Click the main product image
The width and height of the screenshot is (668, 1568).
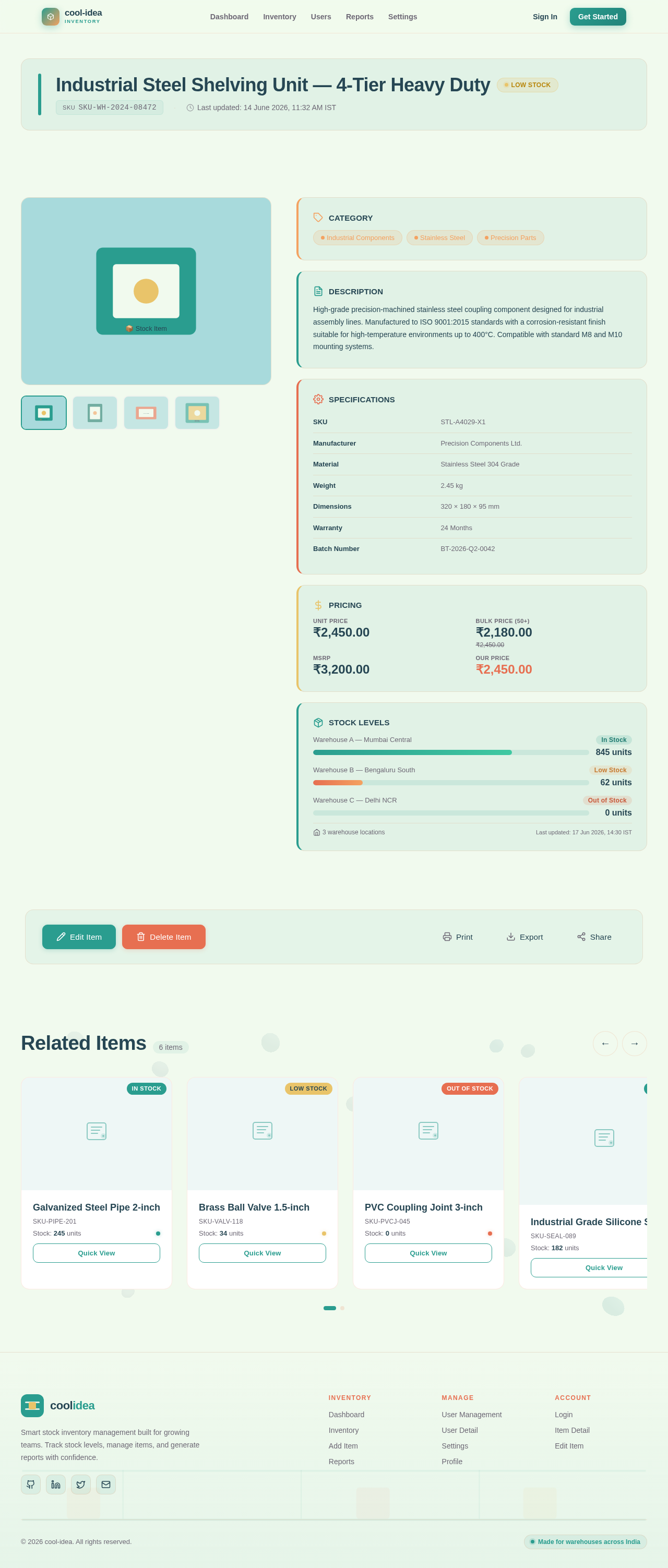pyautogui.click(x=146, y=291)
